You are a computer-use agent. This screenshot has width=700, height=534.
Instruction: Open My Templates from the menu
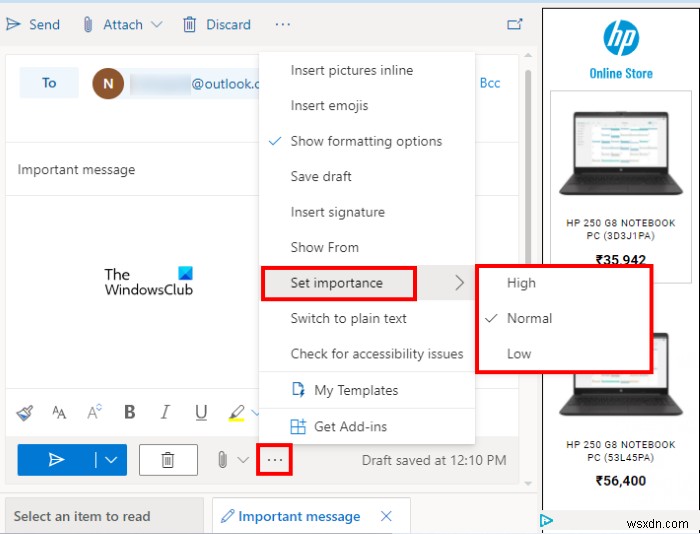click(367, 390)
